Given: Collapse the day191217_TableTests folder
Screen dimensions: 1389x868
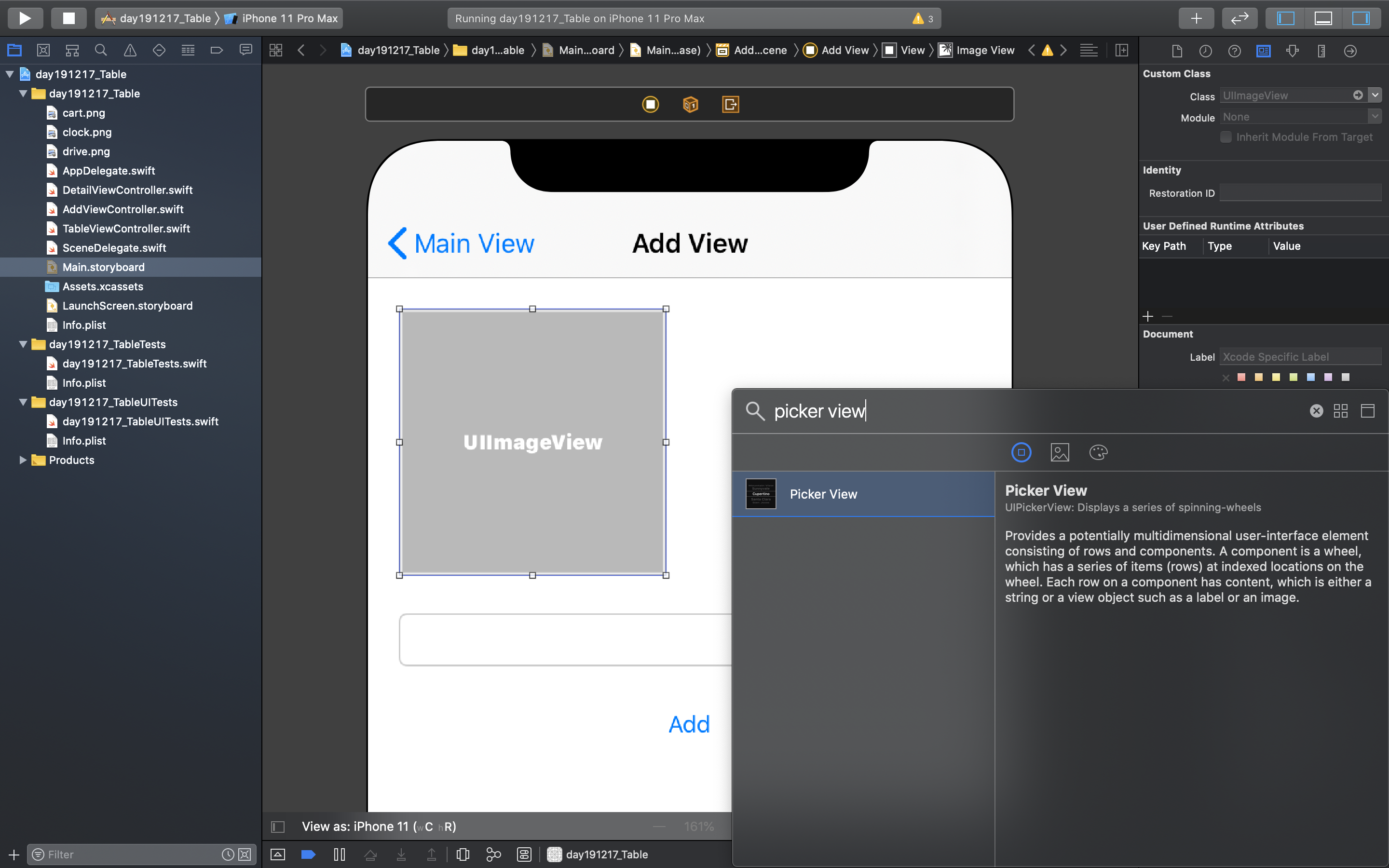Looking at the screenshot, I should pyautogui.click(x=23, y=344).
